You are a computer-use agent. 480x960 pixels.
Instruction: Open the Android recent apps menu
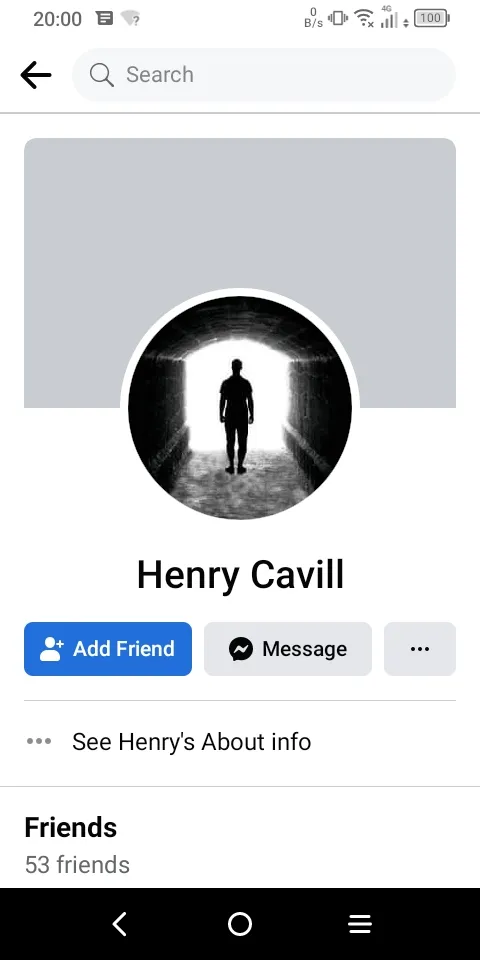tap(360, 924)
